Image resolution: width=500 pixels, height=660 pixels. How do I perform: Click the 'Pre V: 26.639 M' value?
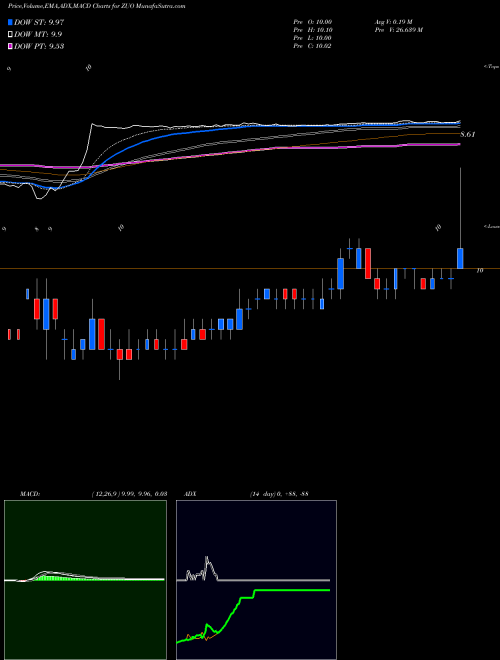[399, 30]
